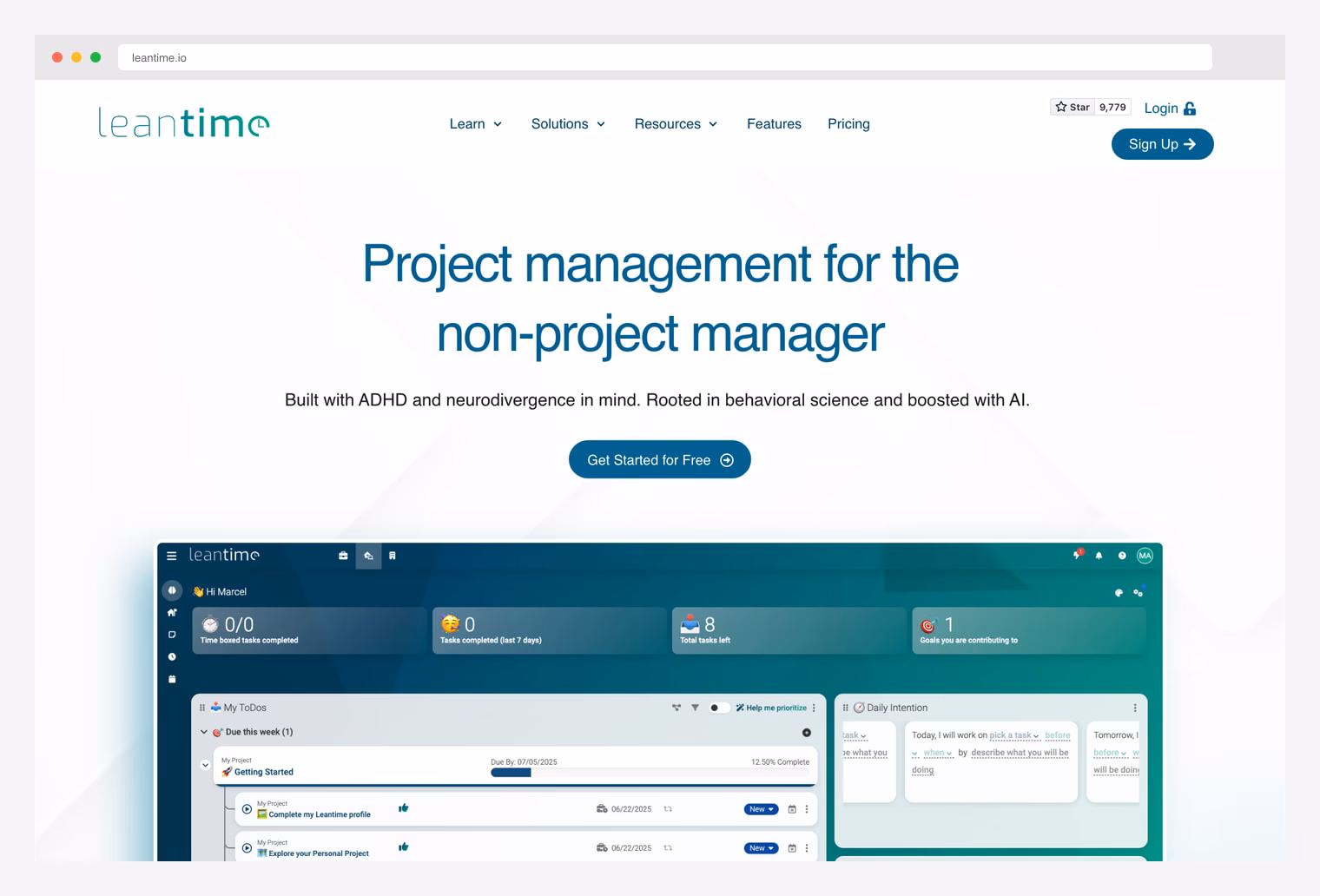Open the Resources dropdown menu
1320x896 pixels.
click(676, 124)
